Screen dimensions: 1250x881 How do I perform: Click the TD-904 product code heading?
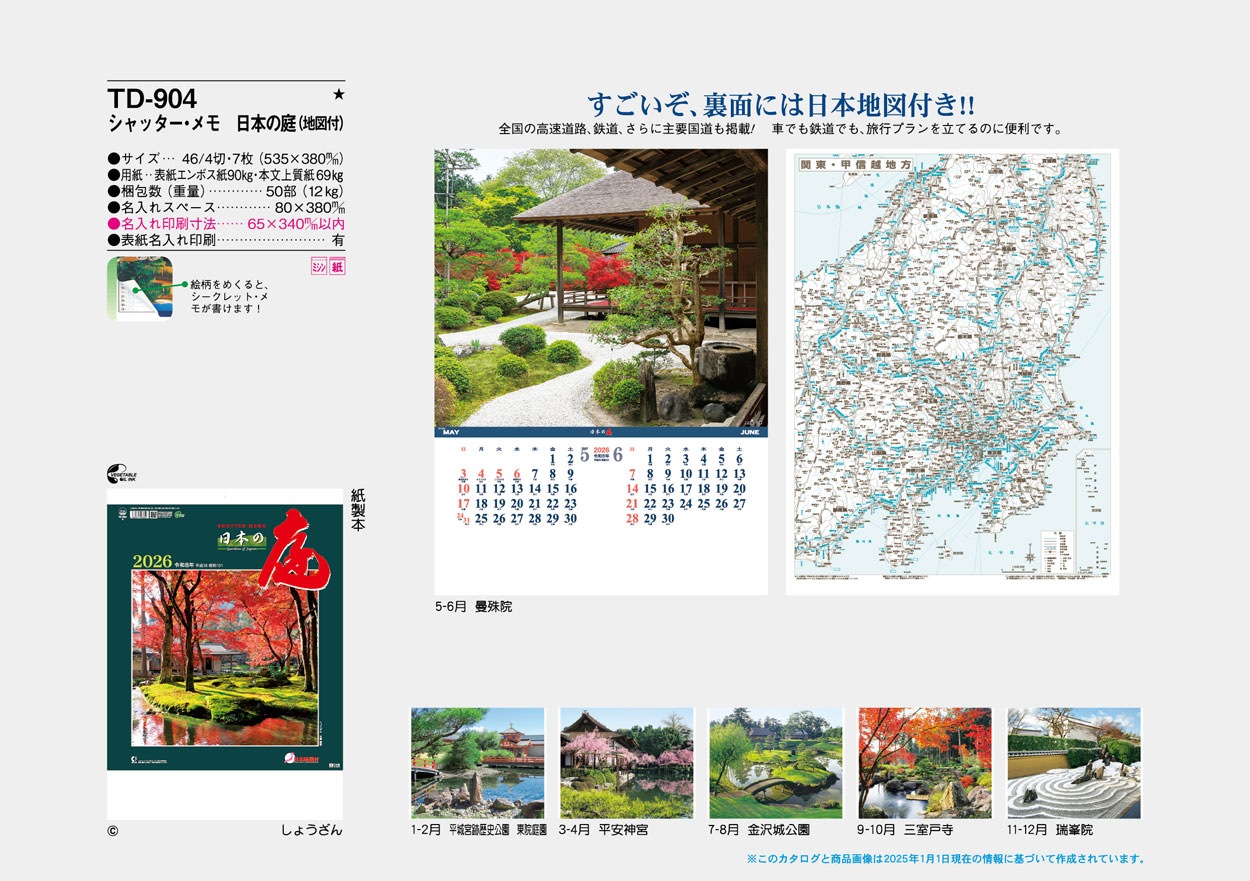click(x=152, y=98)
